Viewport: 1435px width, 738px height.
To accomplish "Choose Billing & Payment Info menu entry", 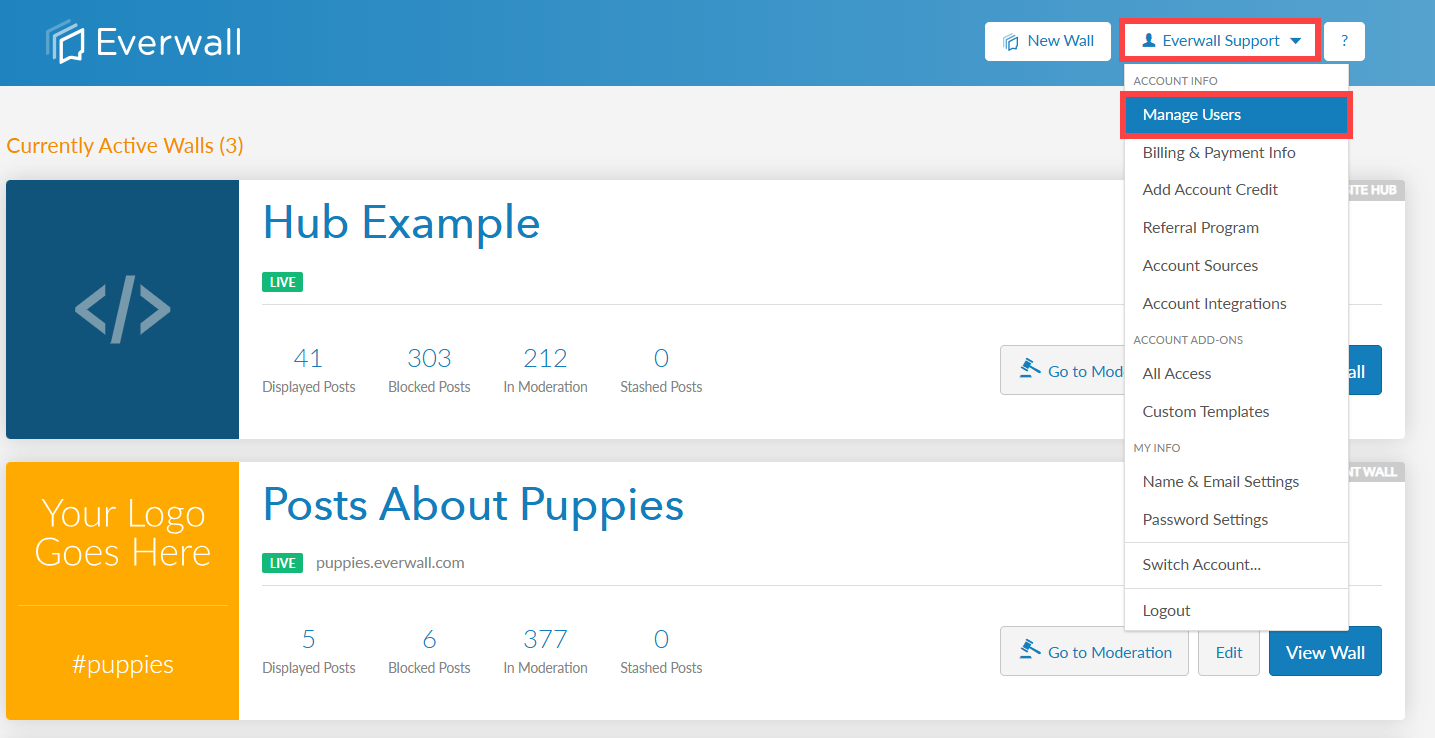I will pyautogui.click(x=1219, y=152).
